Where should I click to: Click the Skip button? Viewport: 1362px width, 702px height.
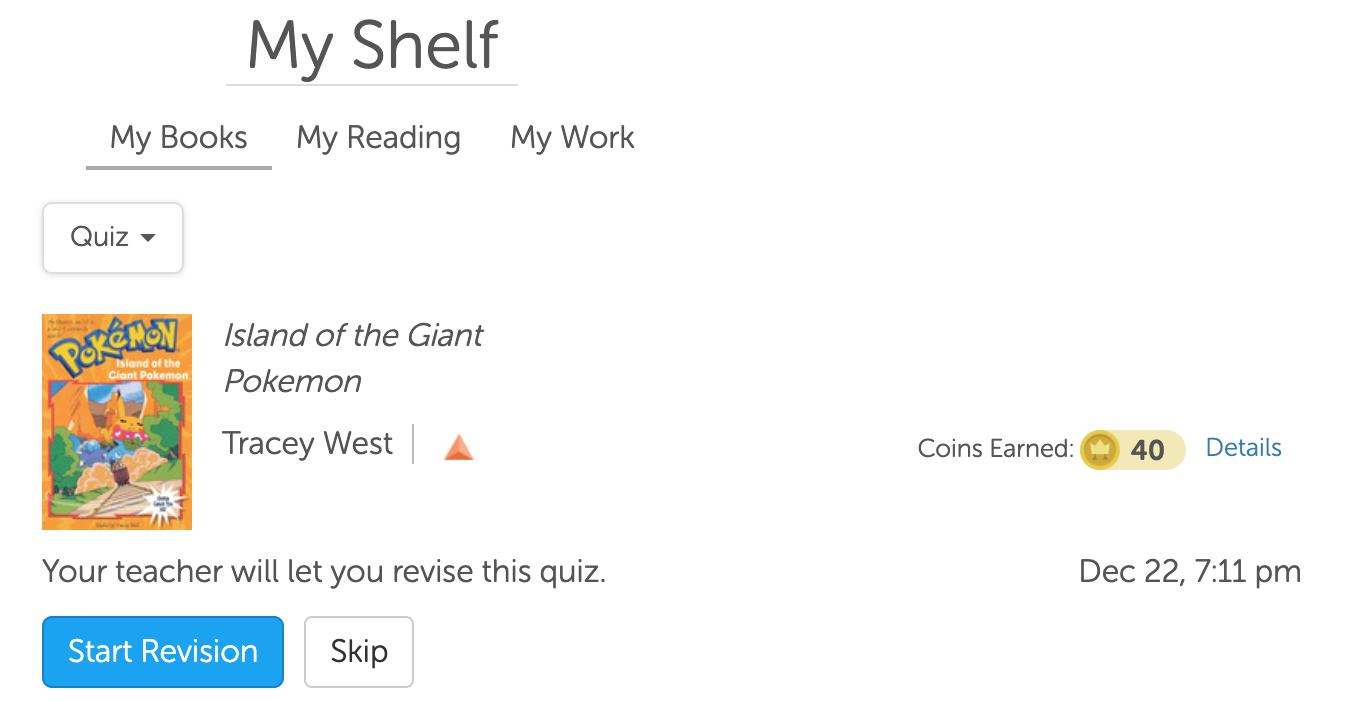point(359,652)
